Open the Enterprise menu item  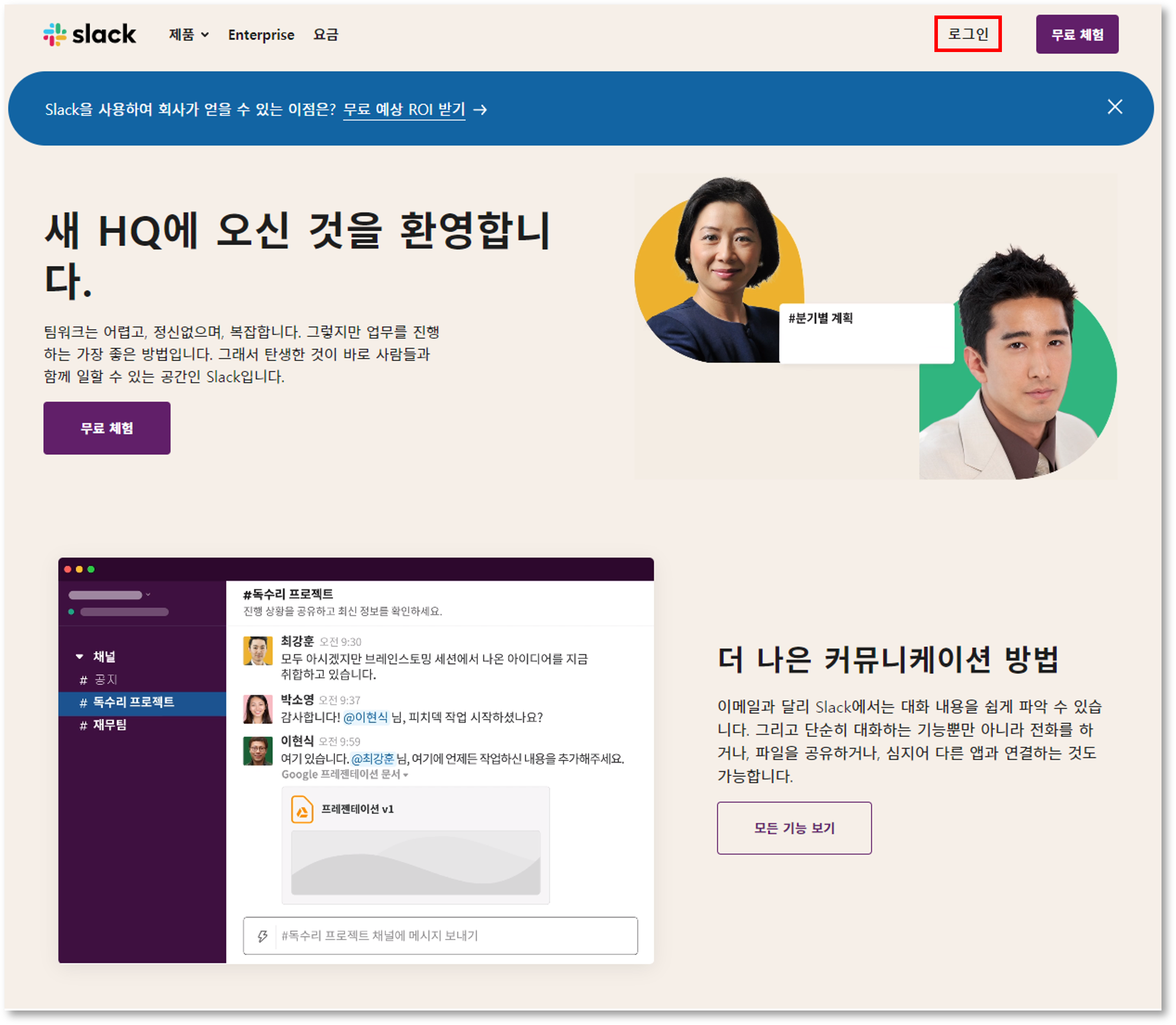[x=261, y=35]
